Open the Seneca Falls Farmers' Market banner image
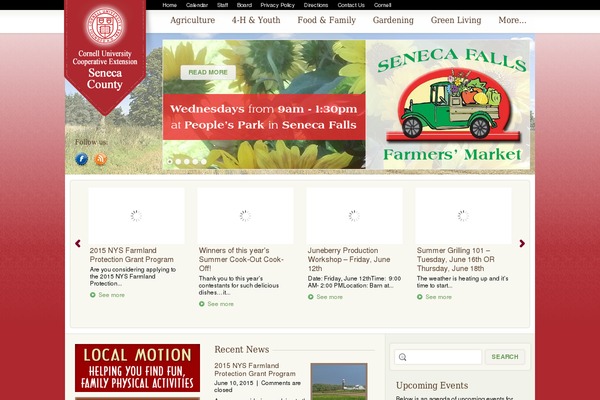Screen dimensions: 600x400 448,104
